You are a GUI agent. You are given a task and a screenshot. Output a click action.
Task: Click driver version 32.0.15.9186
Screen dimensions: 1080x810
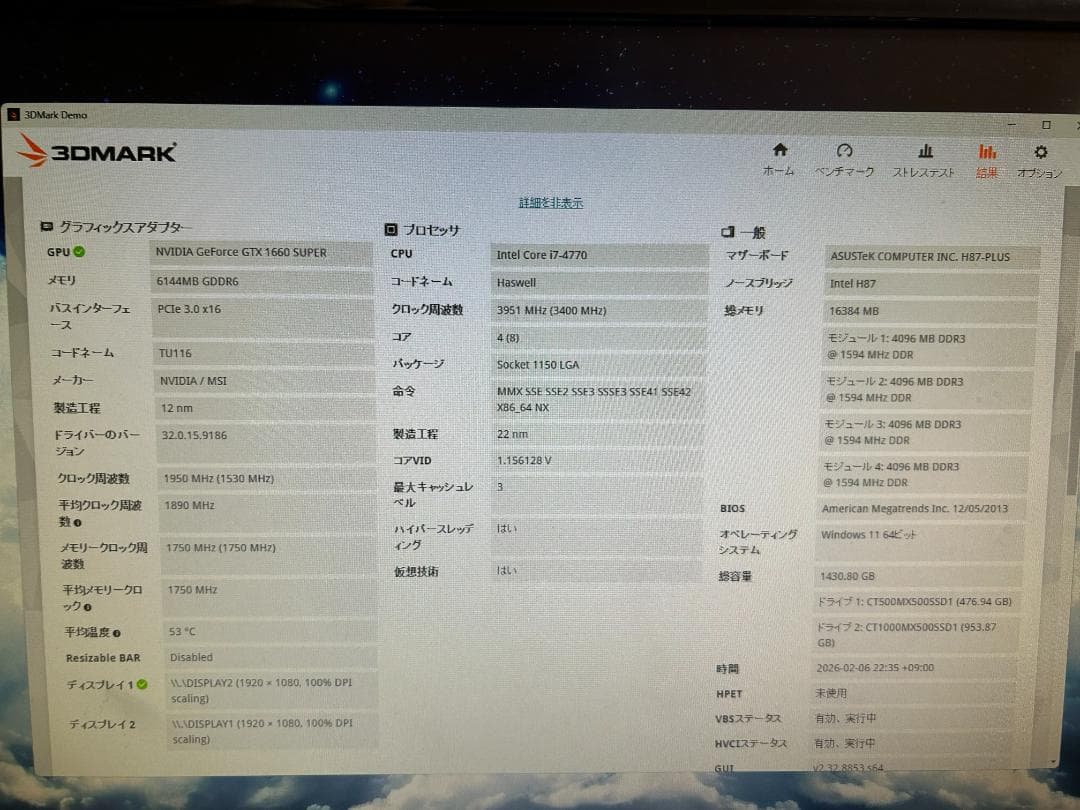tap(266, 444)
